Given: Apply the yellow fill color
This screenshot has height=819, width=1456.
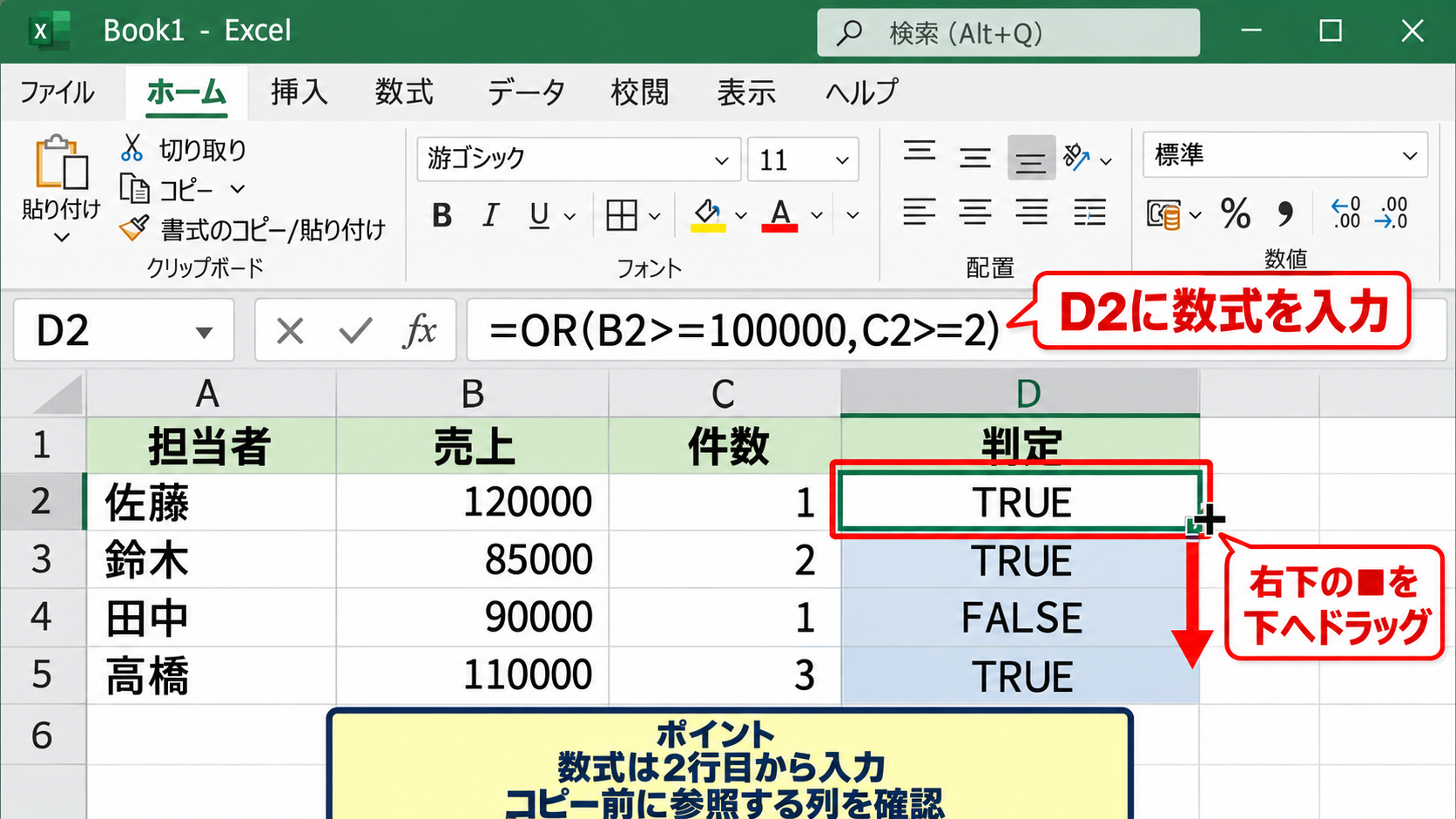Looking at the screenshot, I should pyautogui.click(x=708, y=214).
